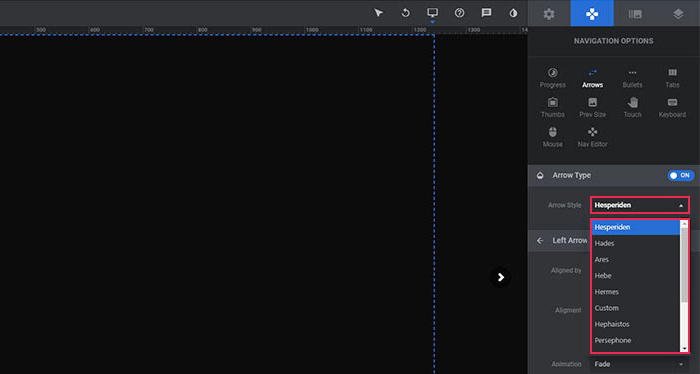Open the general settings gear tab

click(x=549, y=14)
